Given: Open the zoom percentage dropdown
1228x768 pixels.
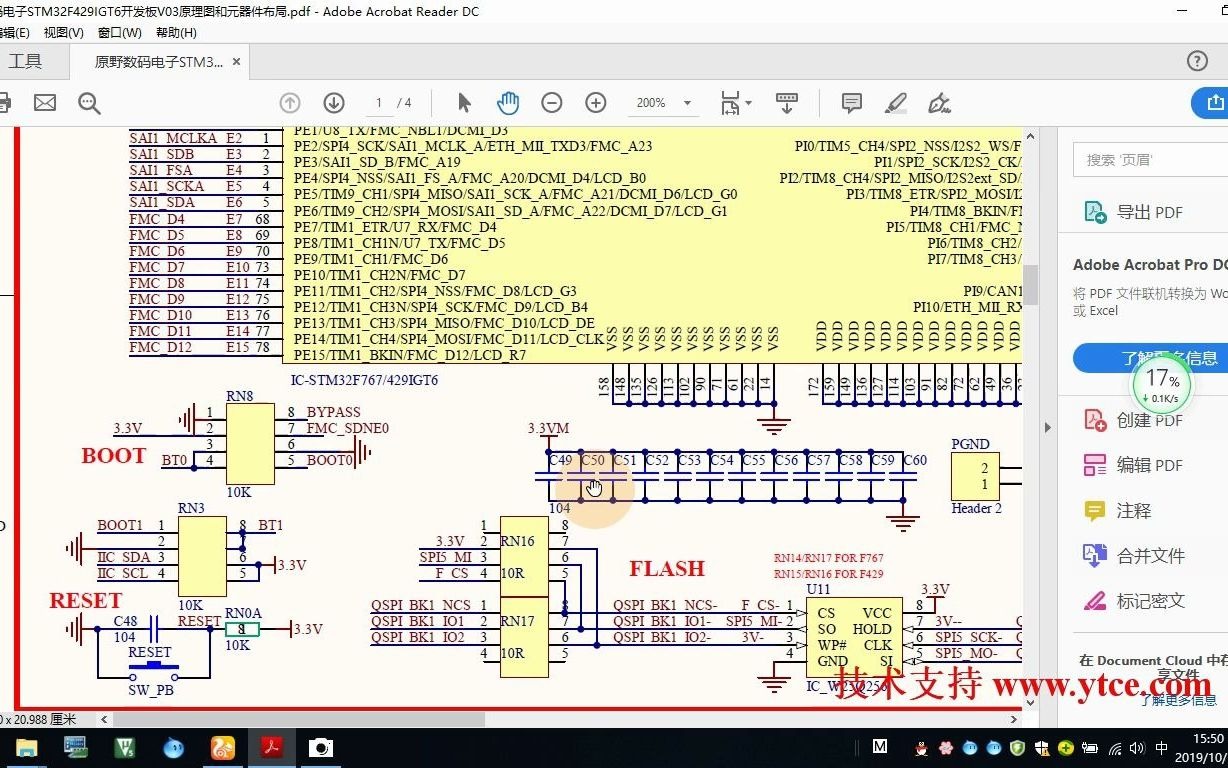Looking at the screenshot, I should [686, 102].
